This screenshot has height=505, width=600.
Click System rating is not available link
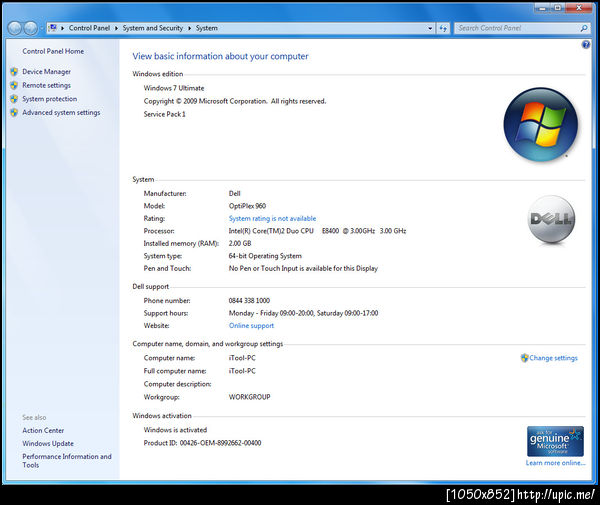coord(272,218)
